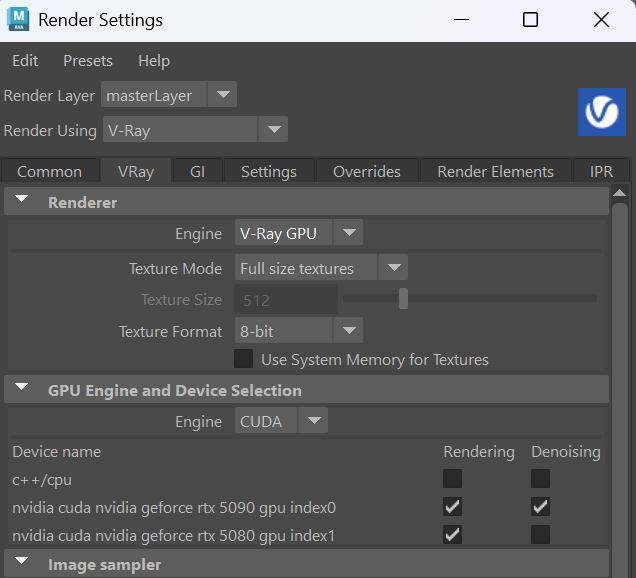Collapse the Renderer section
The image size is (636, 578).
pos(21,202)
